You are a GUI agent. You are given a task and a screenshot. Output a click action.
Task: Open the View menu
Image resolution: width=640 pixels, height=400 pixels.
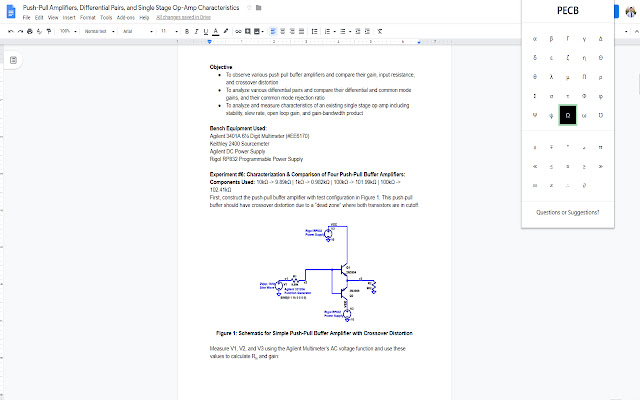(53, 18)
